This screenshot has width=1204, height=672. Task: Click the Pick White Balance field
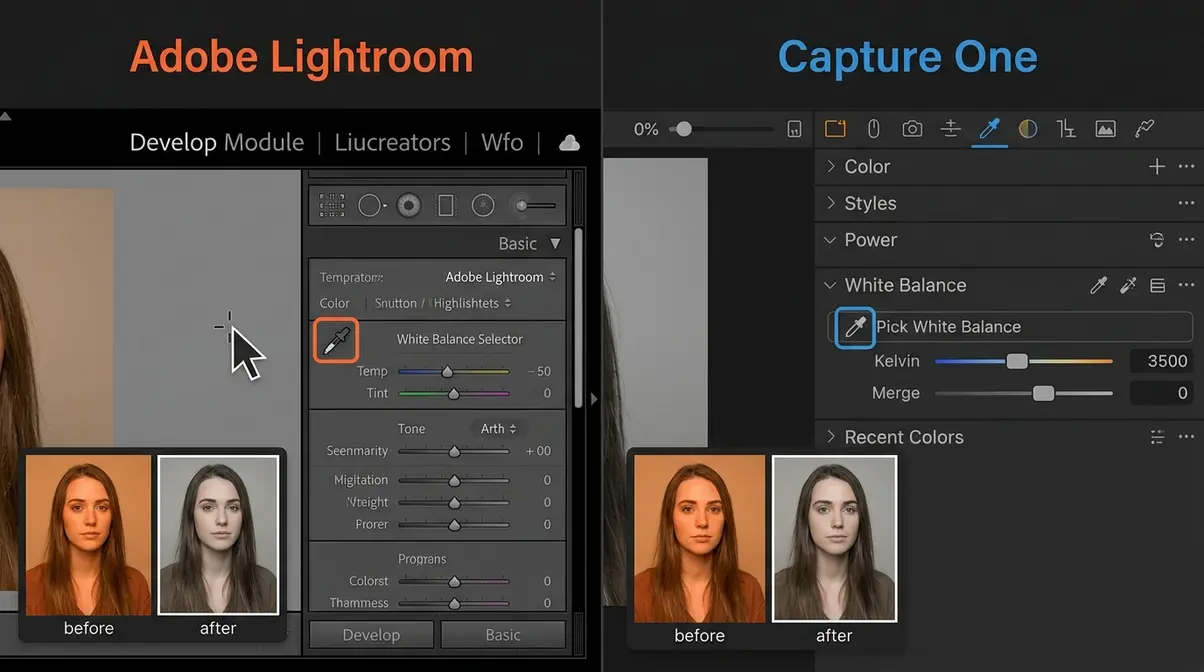point(1012,327)
